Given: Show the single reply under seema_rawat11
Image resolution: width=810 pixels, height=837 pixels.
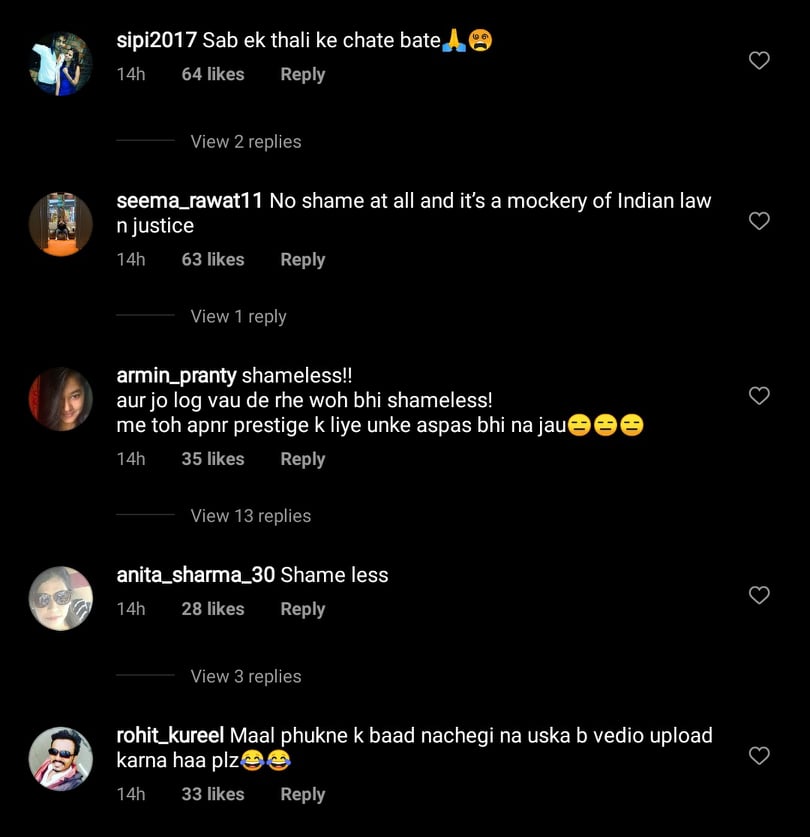Looking at the screenshot, I should [x=238, y=316].
